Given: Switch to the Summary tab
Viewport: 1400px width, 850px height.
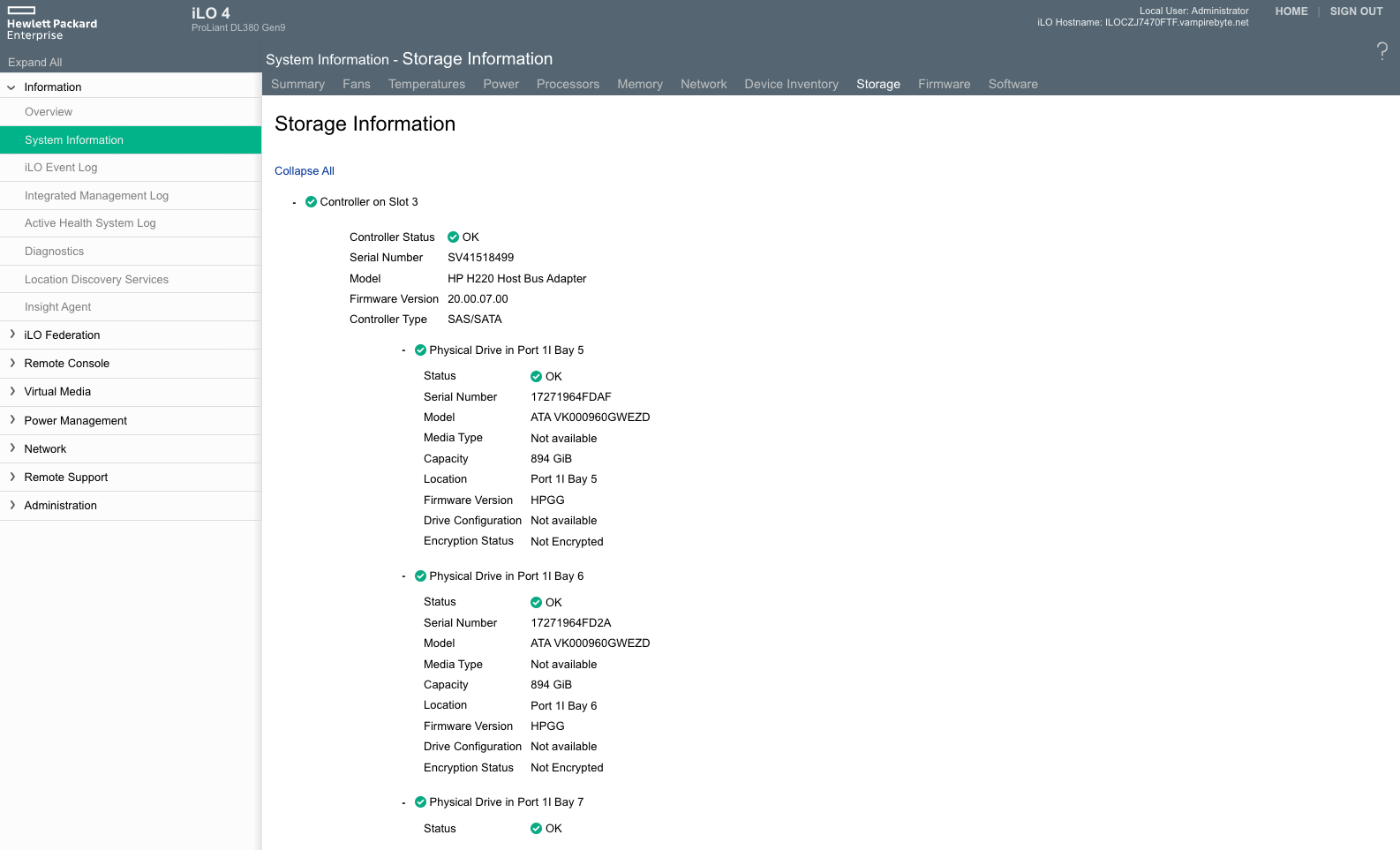Looking at the screenshot, I should tap(297, 84).
